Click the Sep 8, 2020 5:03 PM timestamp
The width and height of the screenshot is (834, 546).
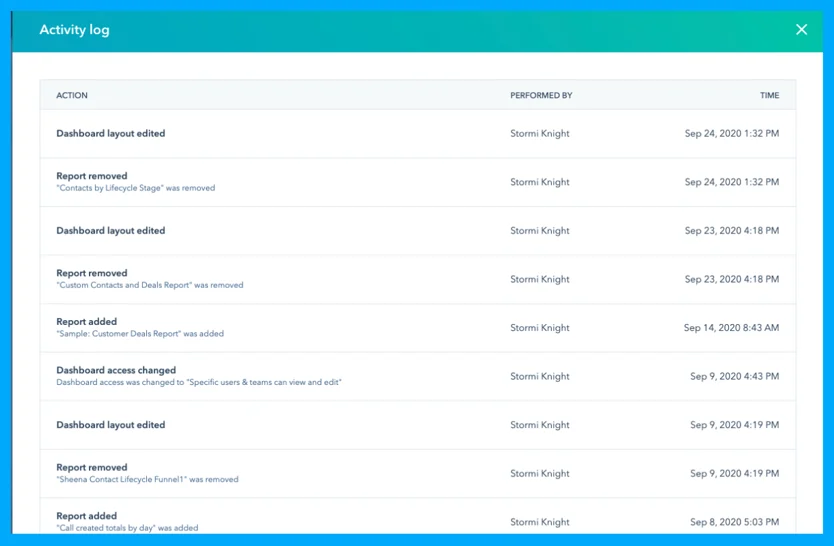[x=735, y=522]
